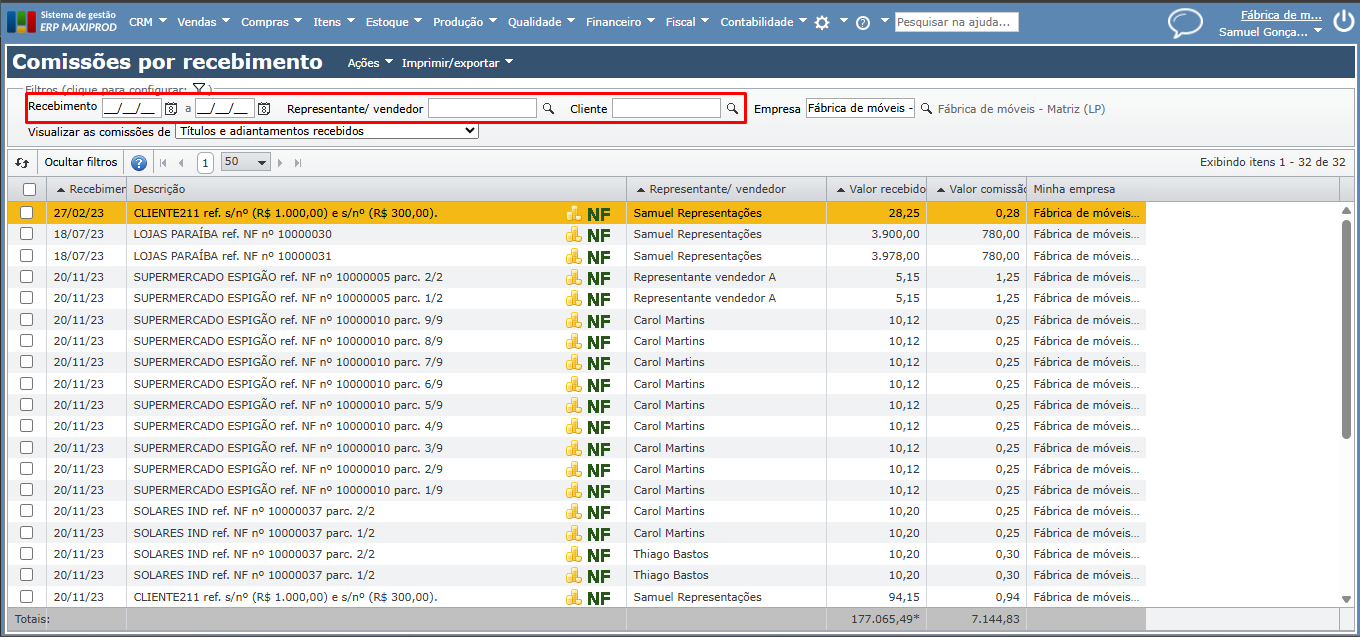Expand the Imprimir/exportar dropdown
The image size is (1360, 637).
457,63
